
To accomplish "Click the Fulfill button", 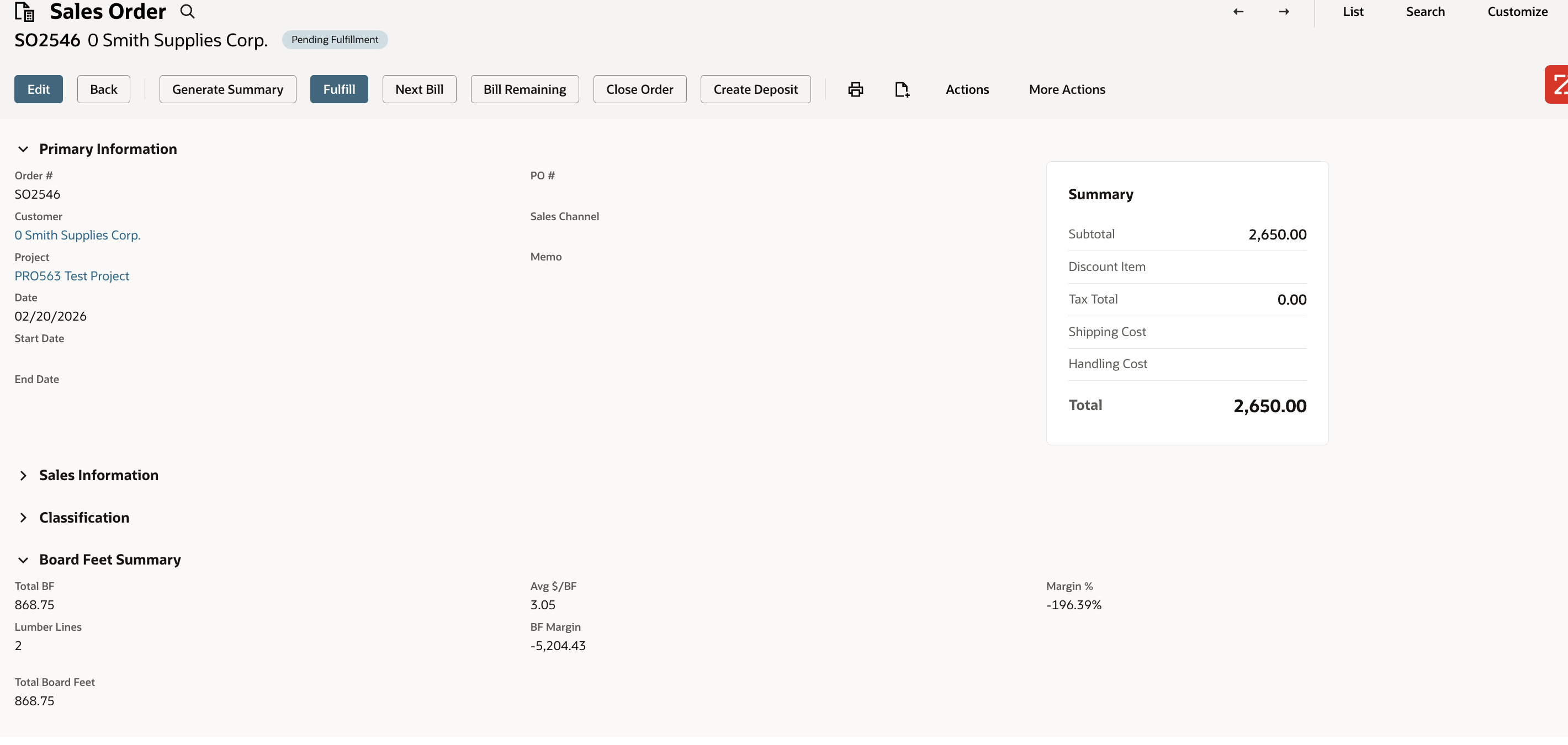I will [x=338, y=89].
